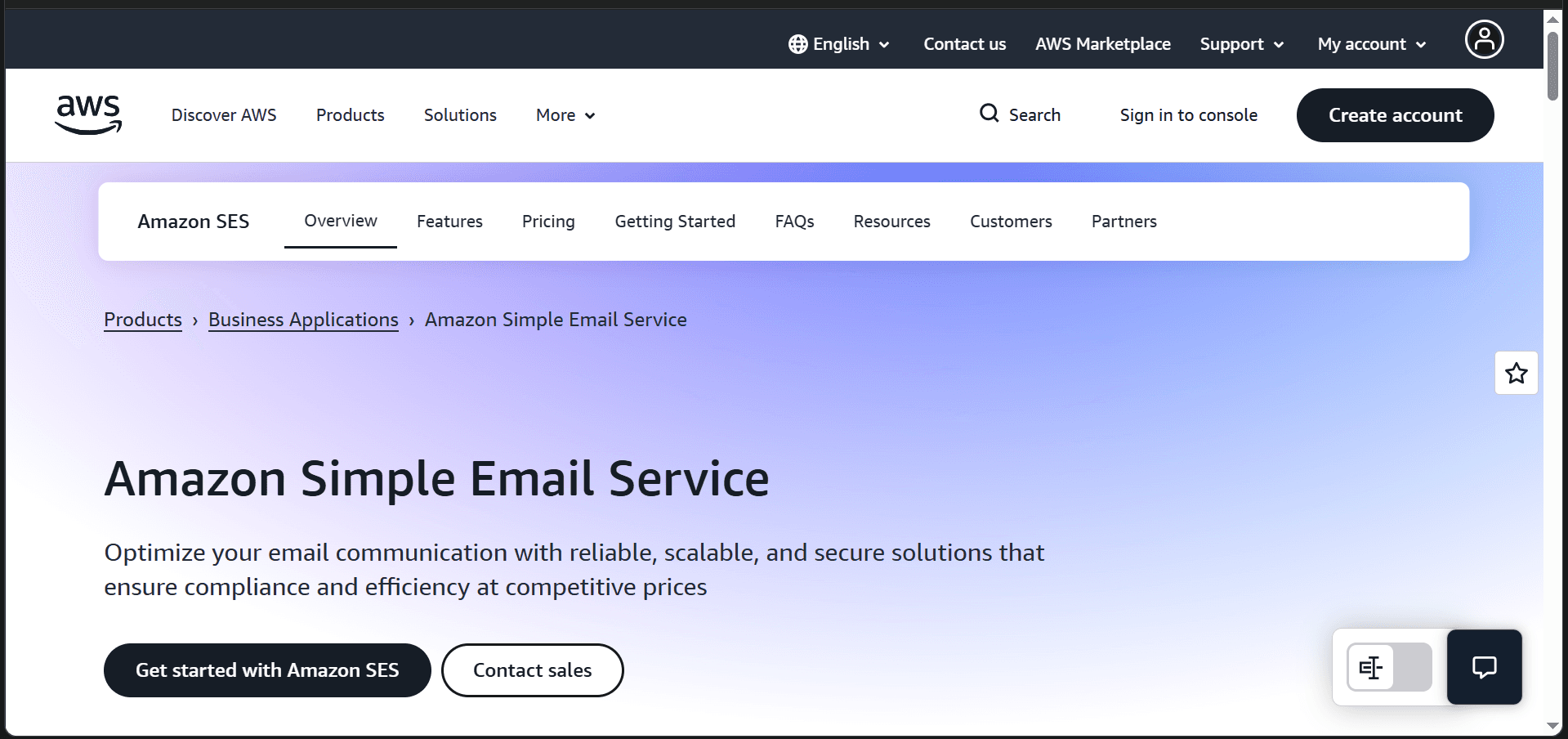The height and width of the screenshot is (739, 1568).
Task: Open the Solutions menu
Action: 460,115
